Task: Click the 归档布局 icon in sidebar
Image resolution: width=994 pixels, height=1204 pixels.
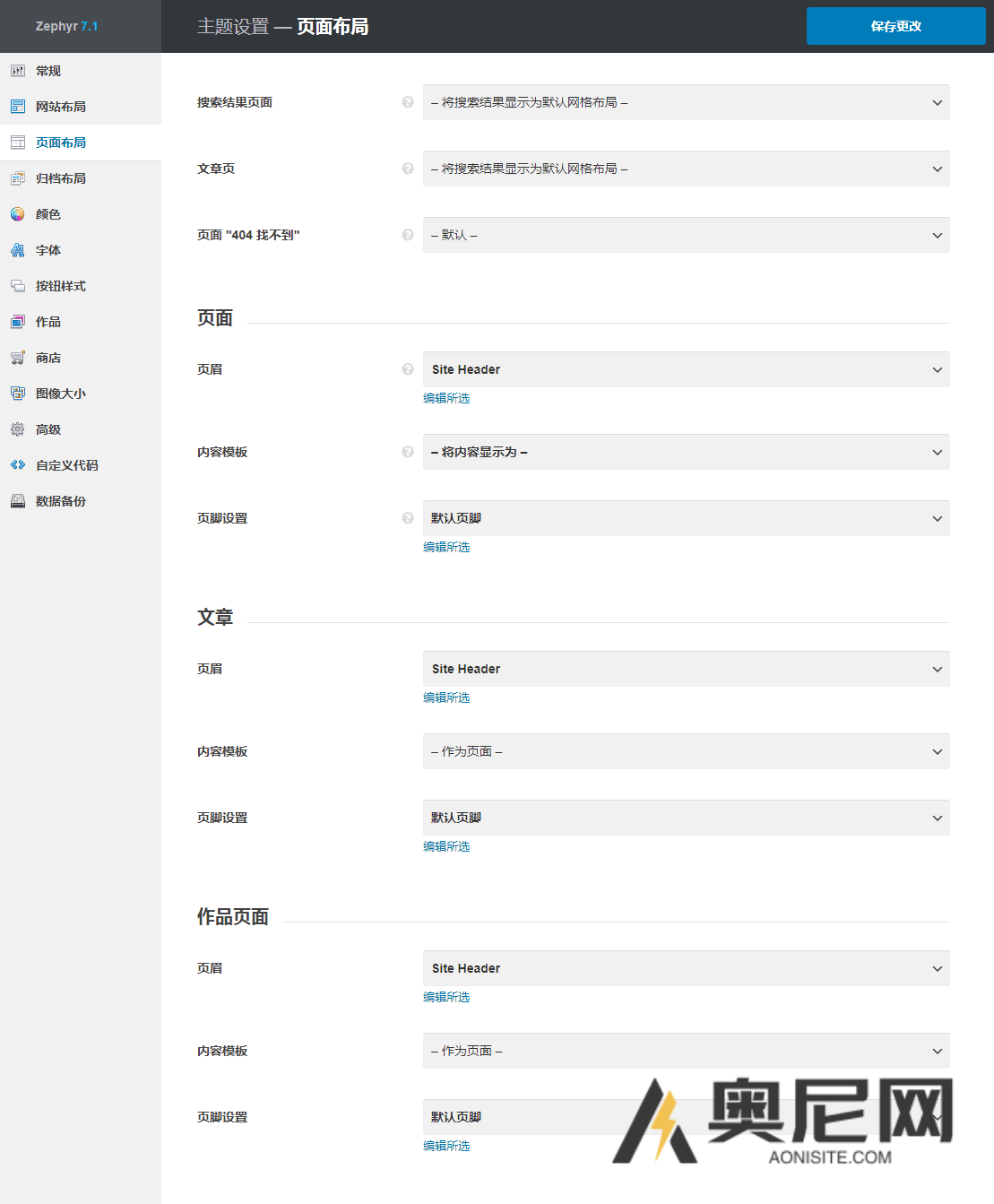Action: tap(18, 178)
